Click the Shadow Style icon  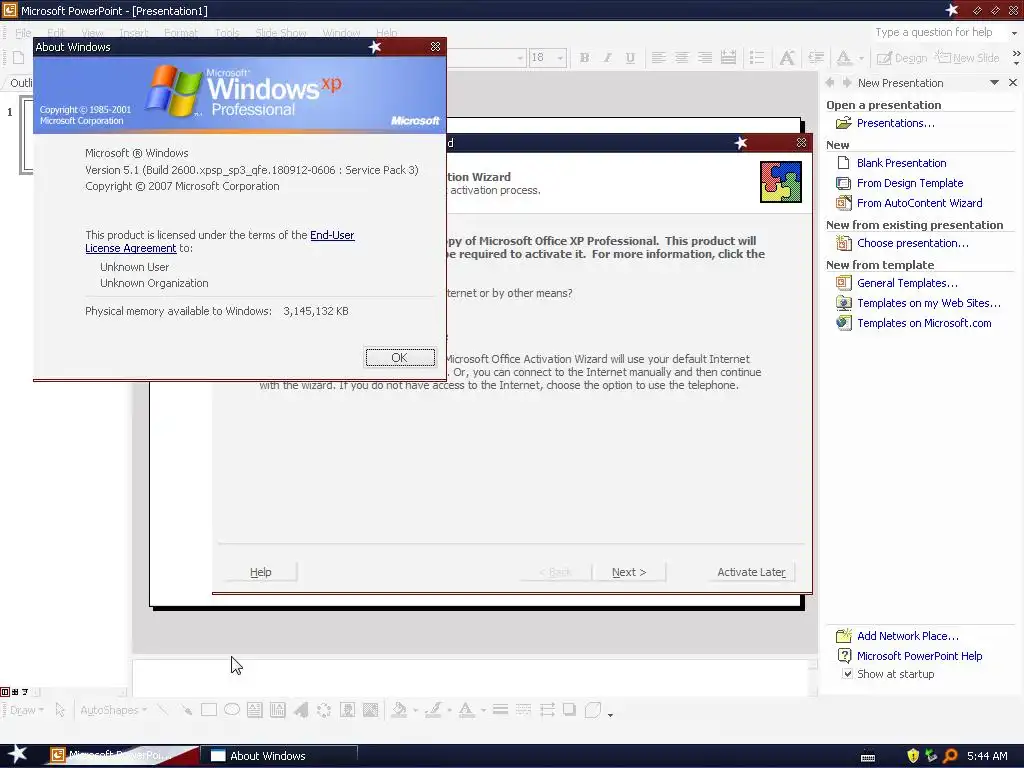tap(569, 710)
